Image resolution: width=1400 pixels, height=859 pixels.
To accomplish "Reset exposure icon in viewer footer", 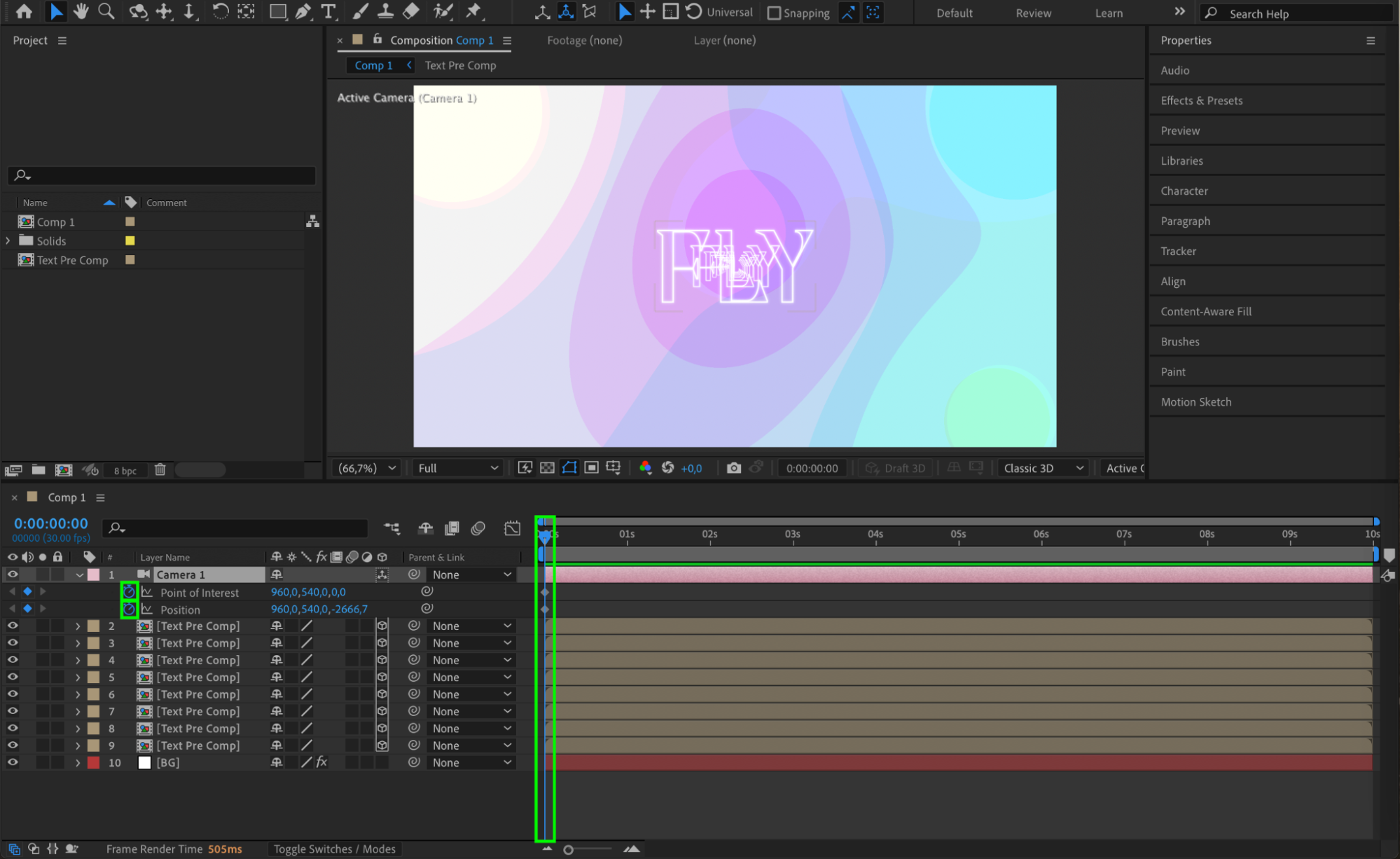I will pyautogui.click(x=667, y=468).
